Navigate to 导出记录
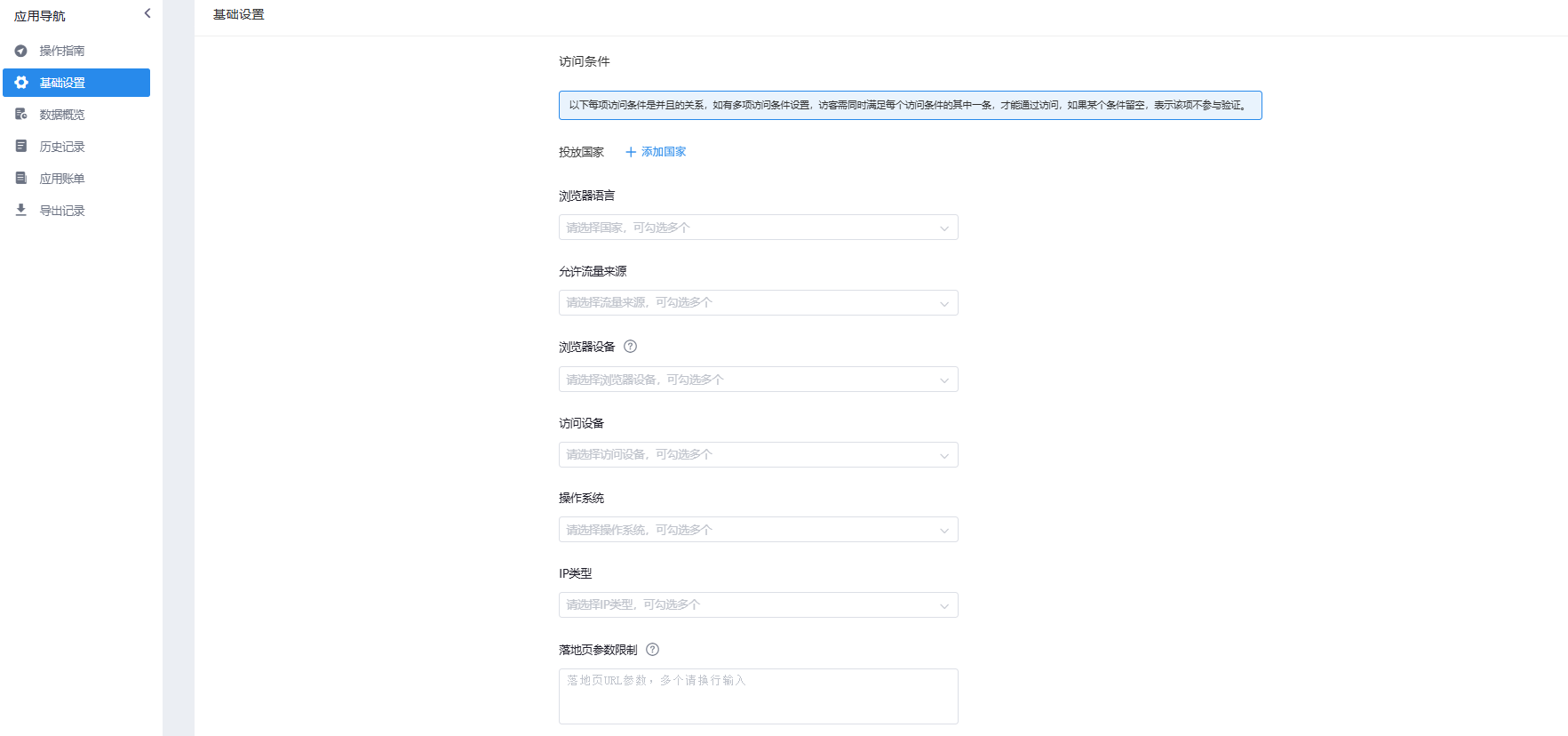Screen dimensions: 1568x736 click(76, 211)
